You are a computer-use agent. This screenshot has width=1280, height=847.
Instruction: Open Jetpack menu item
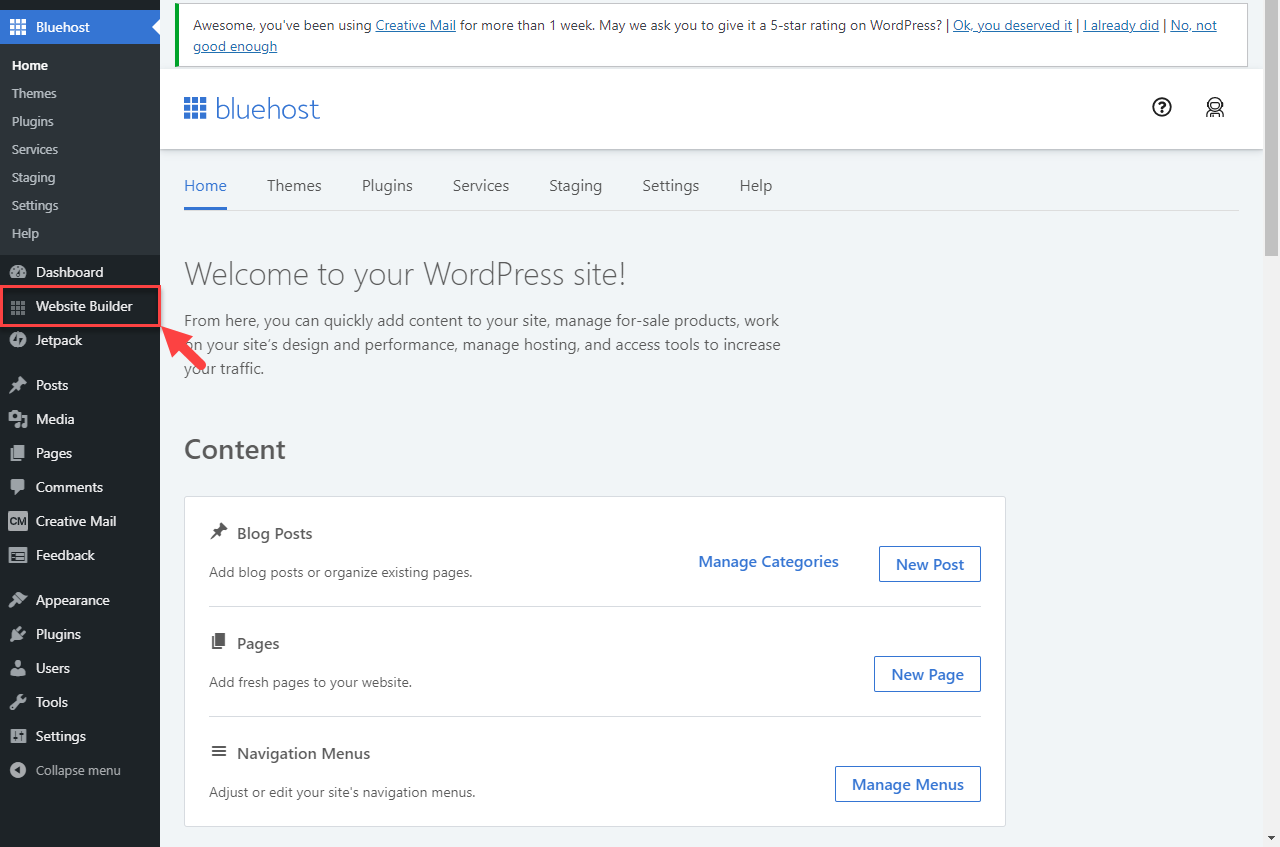pos(80,340)
